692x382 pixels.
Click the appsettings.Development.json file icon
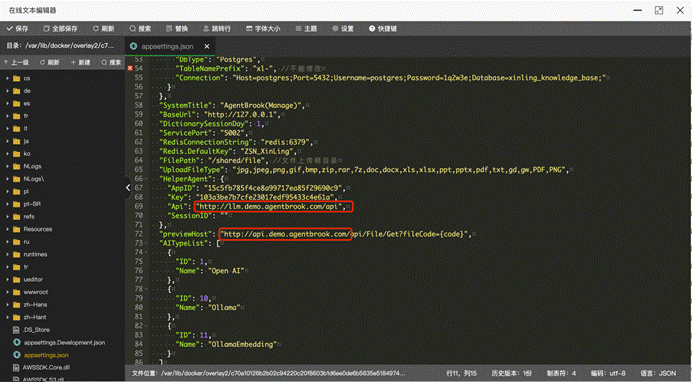[x=17, y=342]
